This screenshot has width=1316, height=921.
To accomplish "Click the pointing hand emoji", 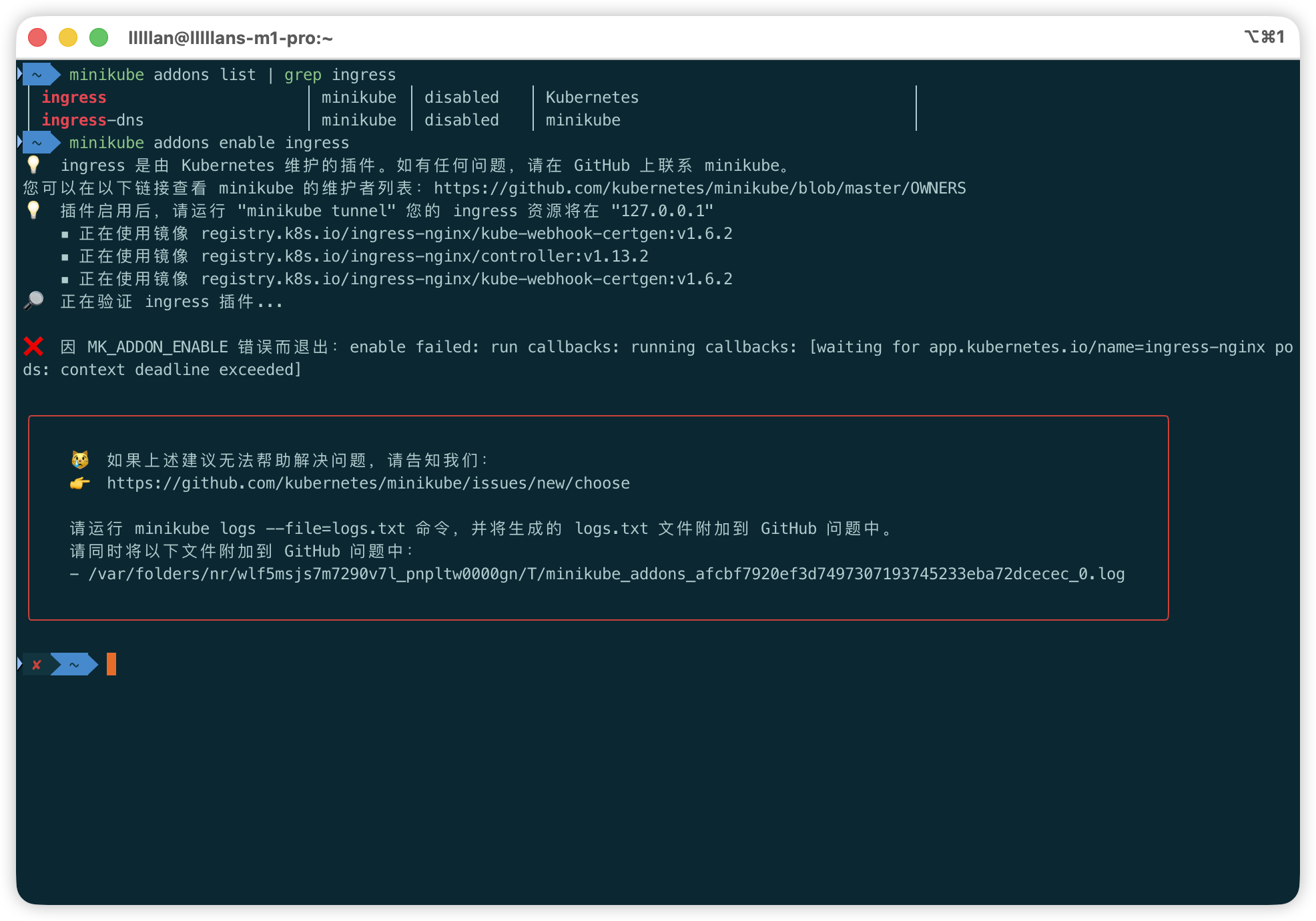I will click(80, 483).
